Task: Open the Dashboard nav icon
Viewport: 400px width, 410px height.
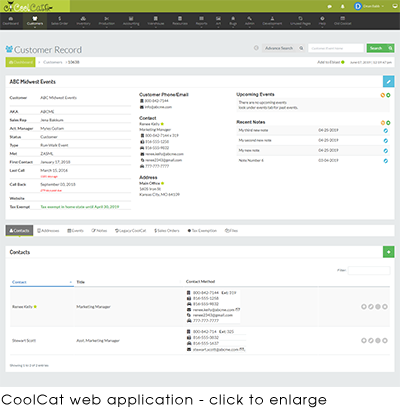Action: pos(11,21)
